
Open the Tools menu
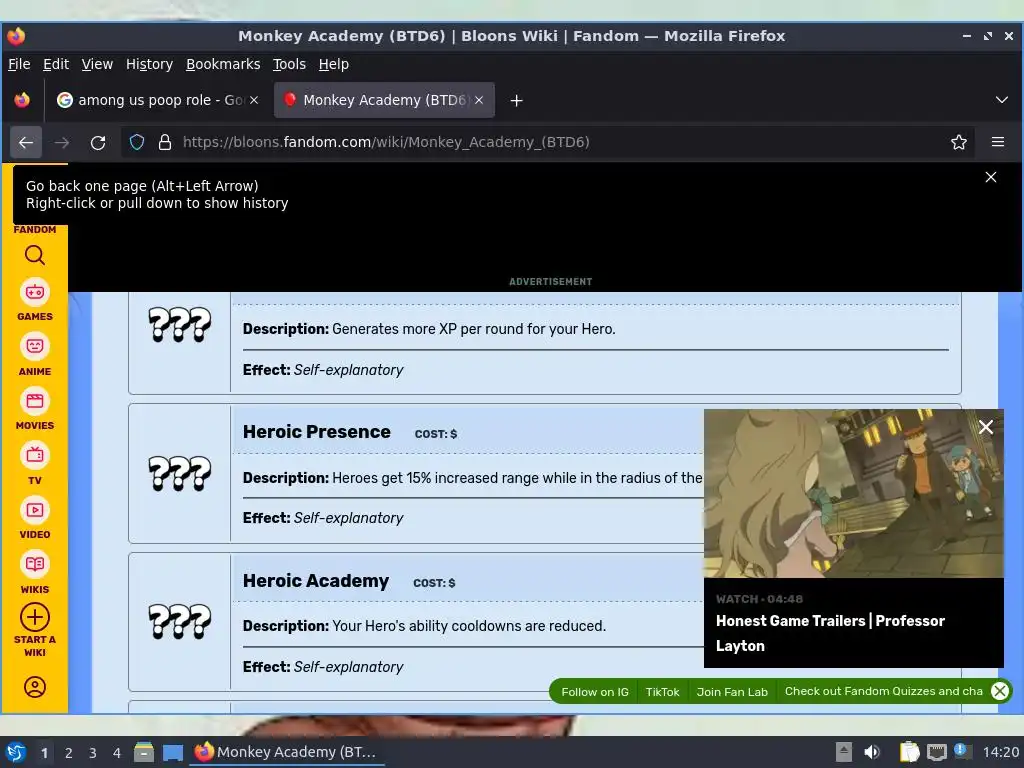(x=289, y=64)
